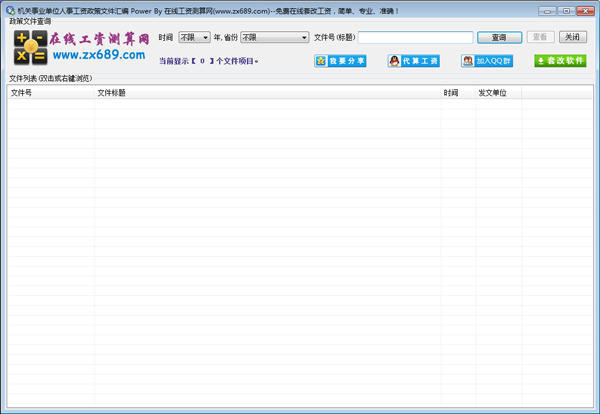The width and height of the screenshot is (600, 414).
Task: Click the www.zx689.com website link
Action: tap(92, 55)
